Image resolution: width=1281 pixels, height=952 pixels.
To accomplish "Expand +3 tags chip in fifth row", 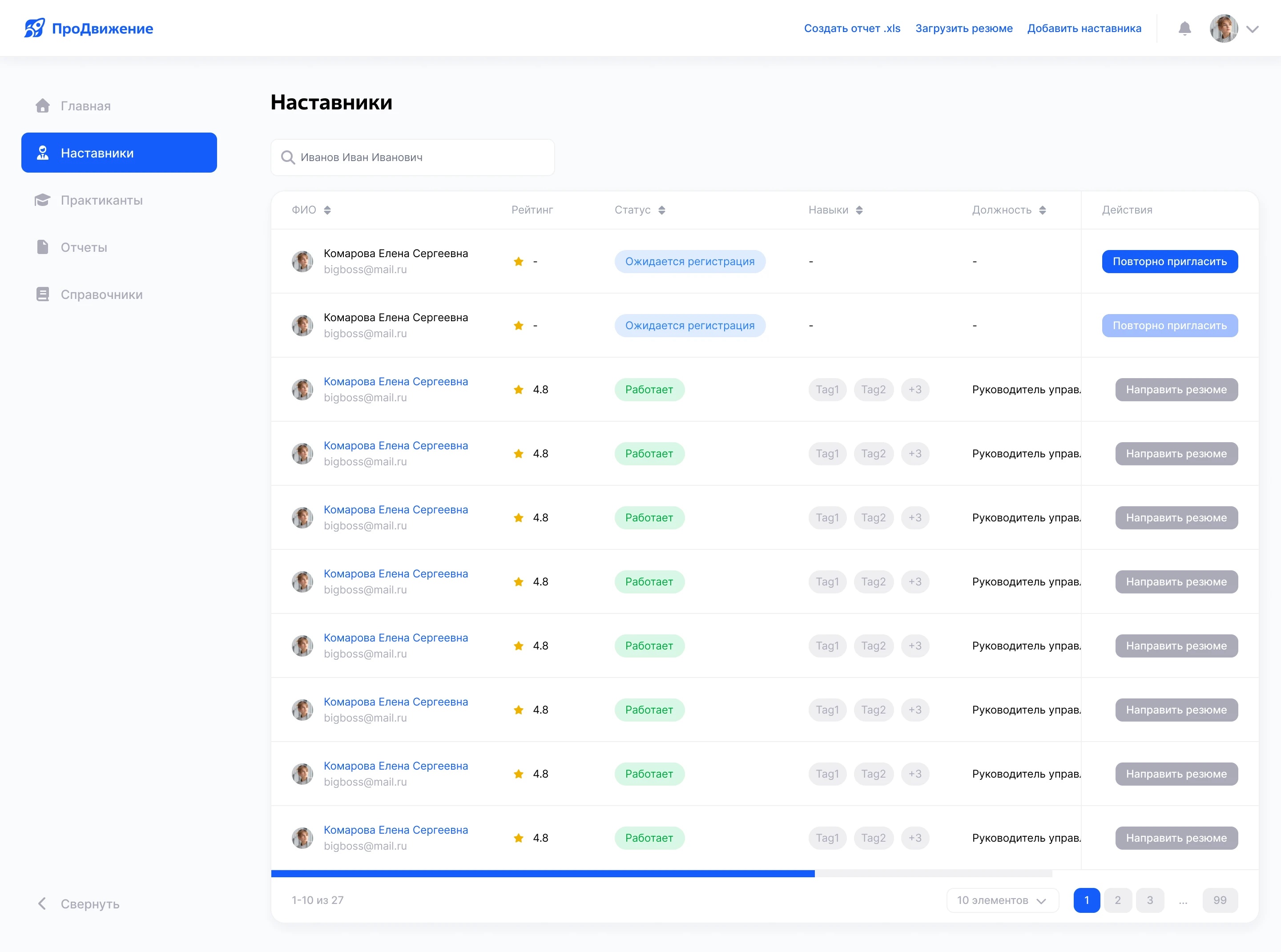I will (x=915, y=517).
